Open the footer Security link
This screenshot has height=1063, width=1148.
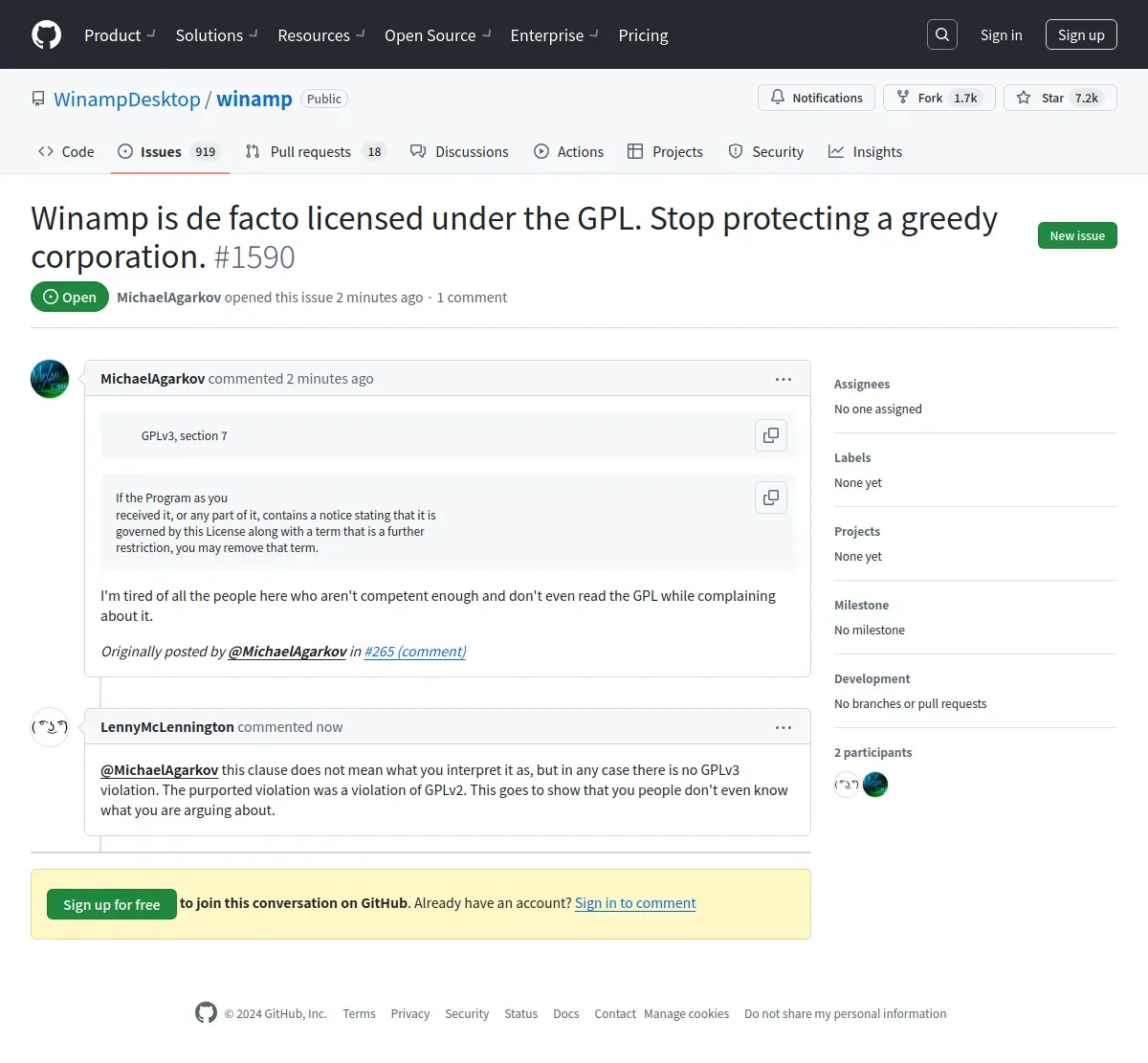(467, 1014)
